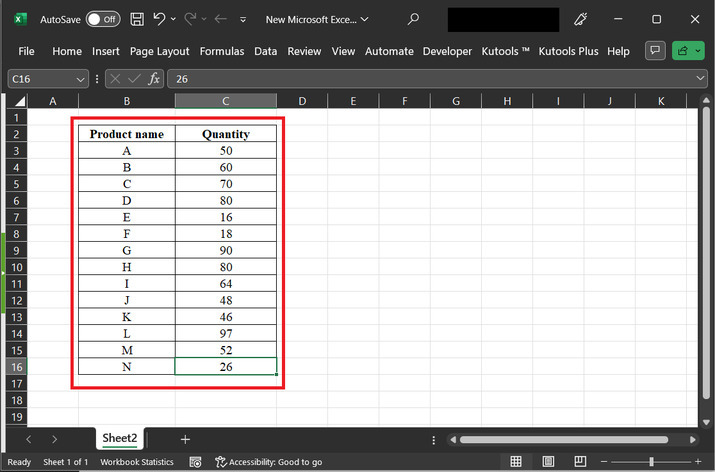715x472 pixels.
Task: Click the macro recording icon in status bar
Action: pos(196,462)
